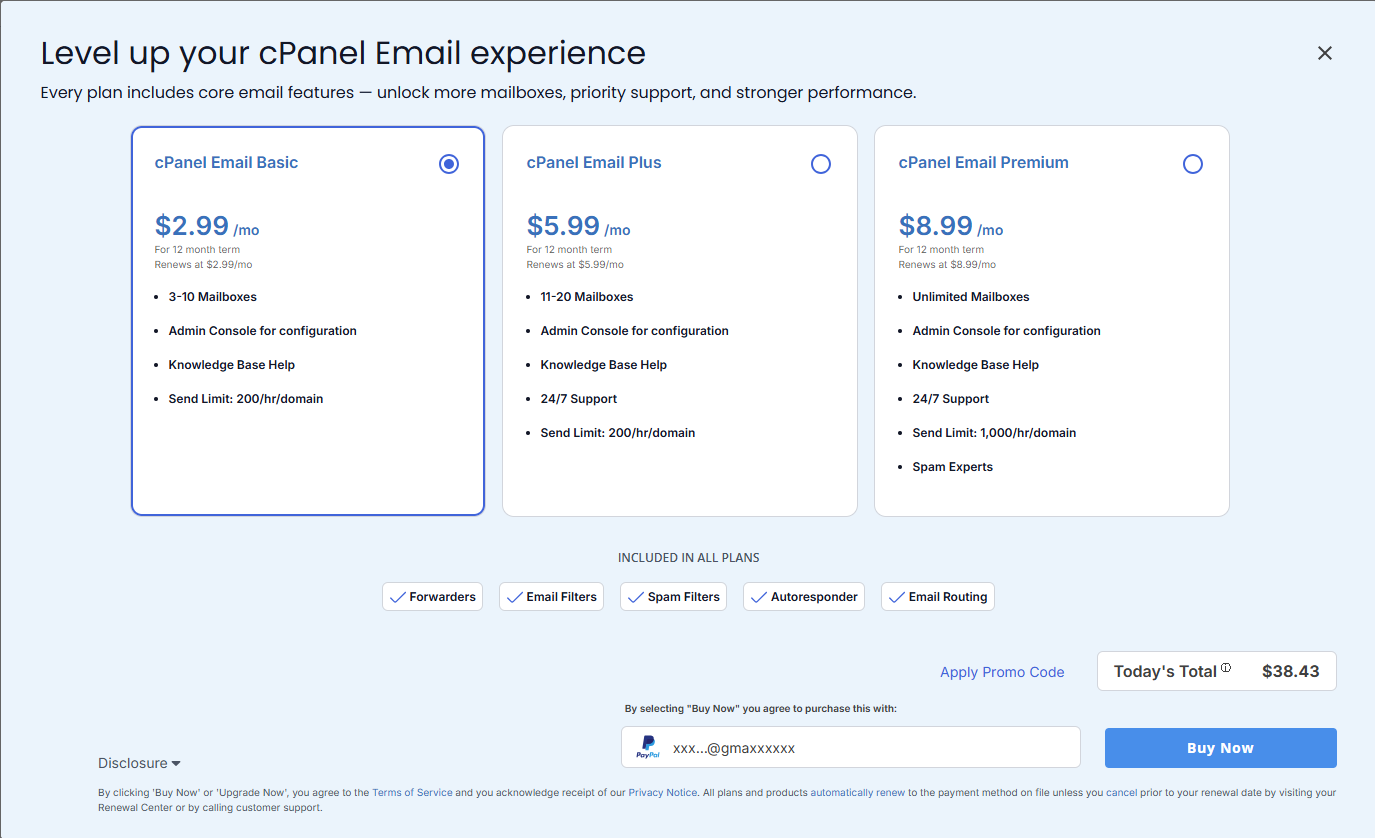The width and height of the screenshot is (1375, 838).
Task: Click the Email Routing feature chip
Action: [x=938, y=597]
